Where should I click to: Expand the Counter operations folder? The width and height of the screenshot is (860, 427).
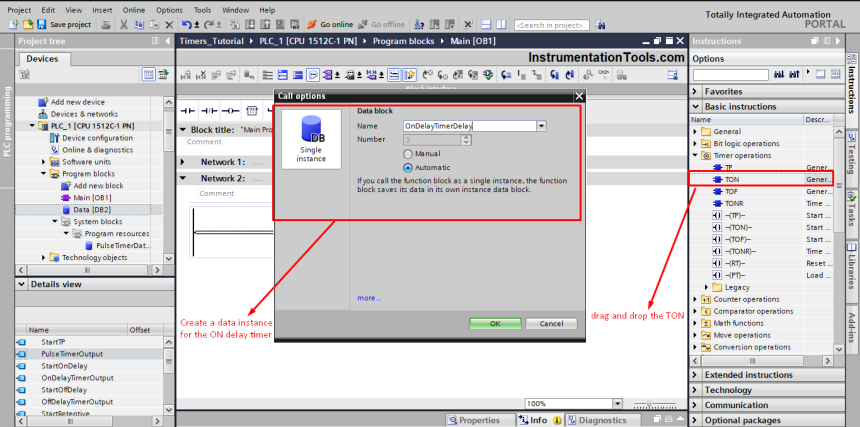695,299
